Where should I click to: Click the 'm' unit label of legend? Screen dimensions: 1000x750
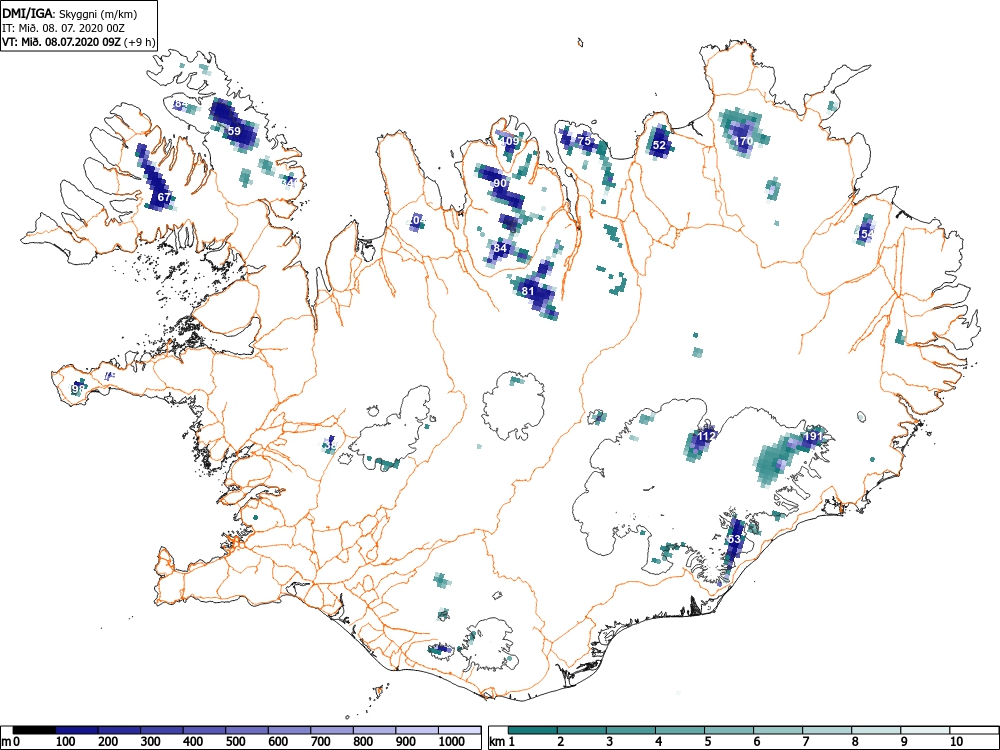point(6,742)
